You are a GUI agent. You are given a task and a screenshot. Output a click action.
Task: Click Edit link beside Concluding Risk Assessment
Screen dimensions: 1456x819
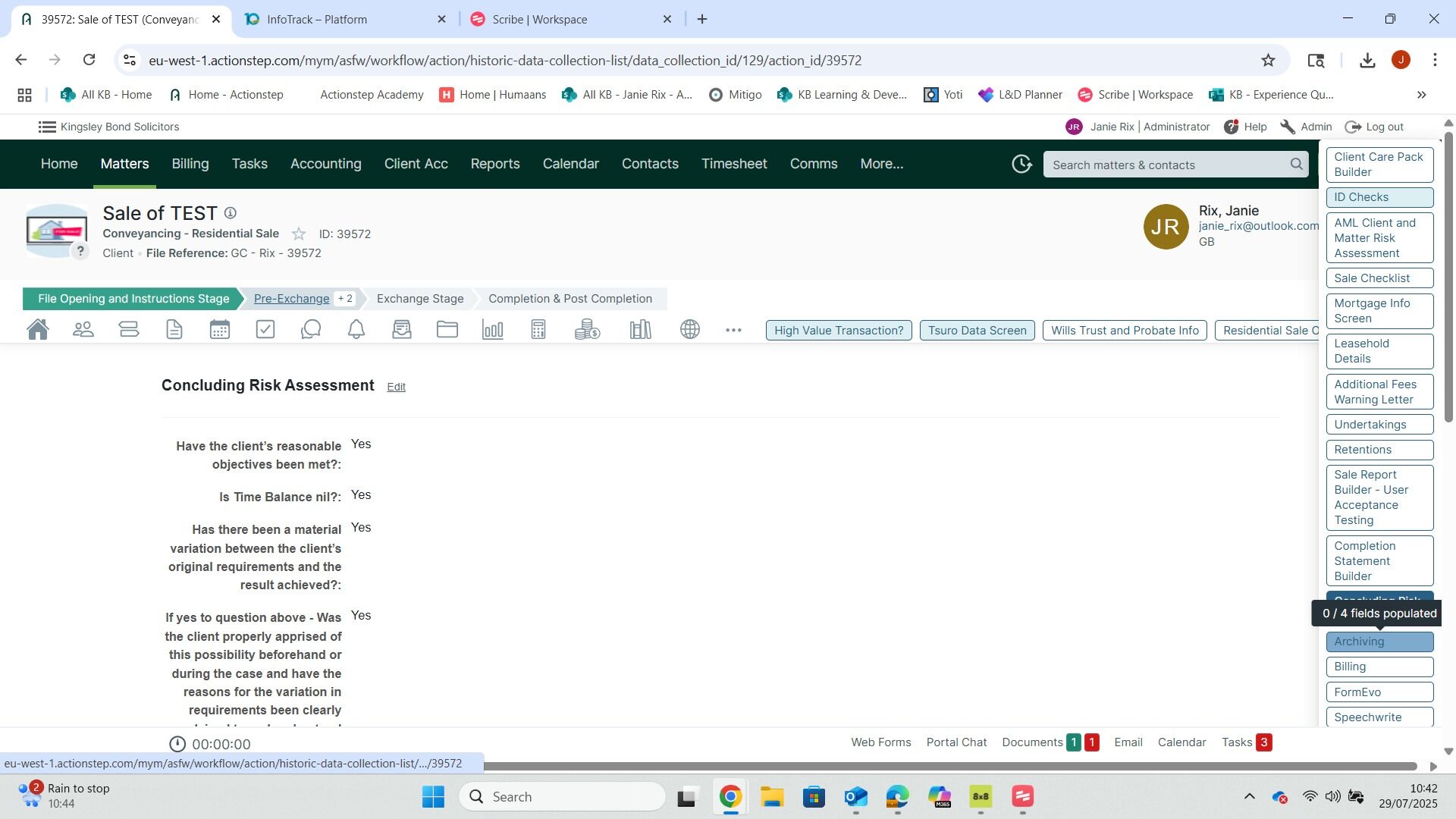[x=396, y=387]
